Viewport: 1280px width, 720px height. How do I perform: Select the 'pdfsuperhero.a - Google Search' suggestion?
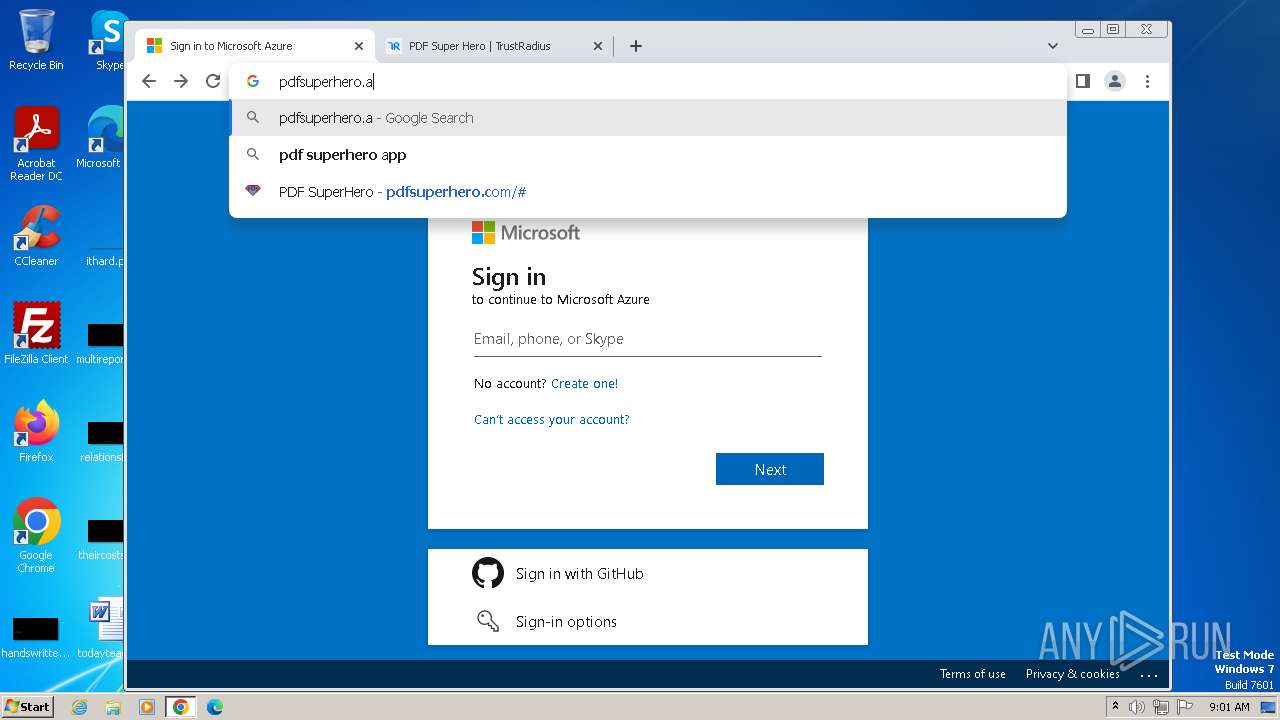pyautogui.click(x=648, y=118)
